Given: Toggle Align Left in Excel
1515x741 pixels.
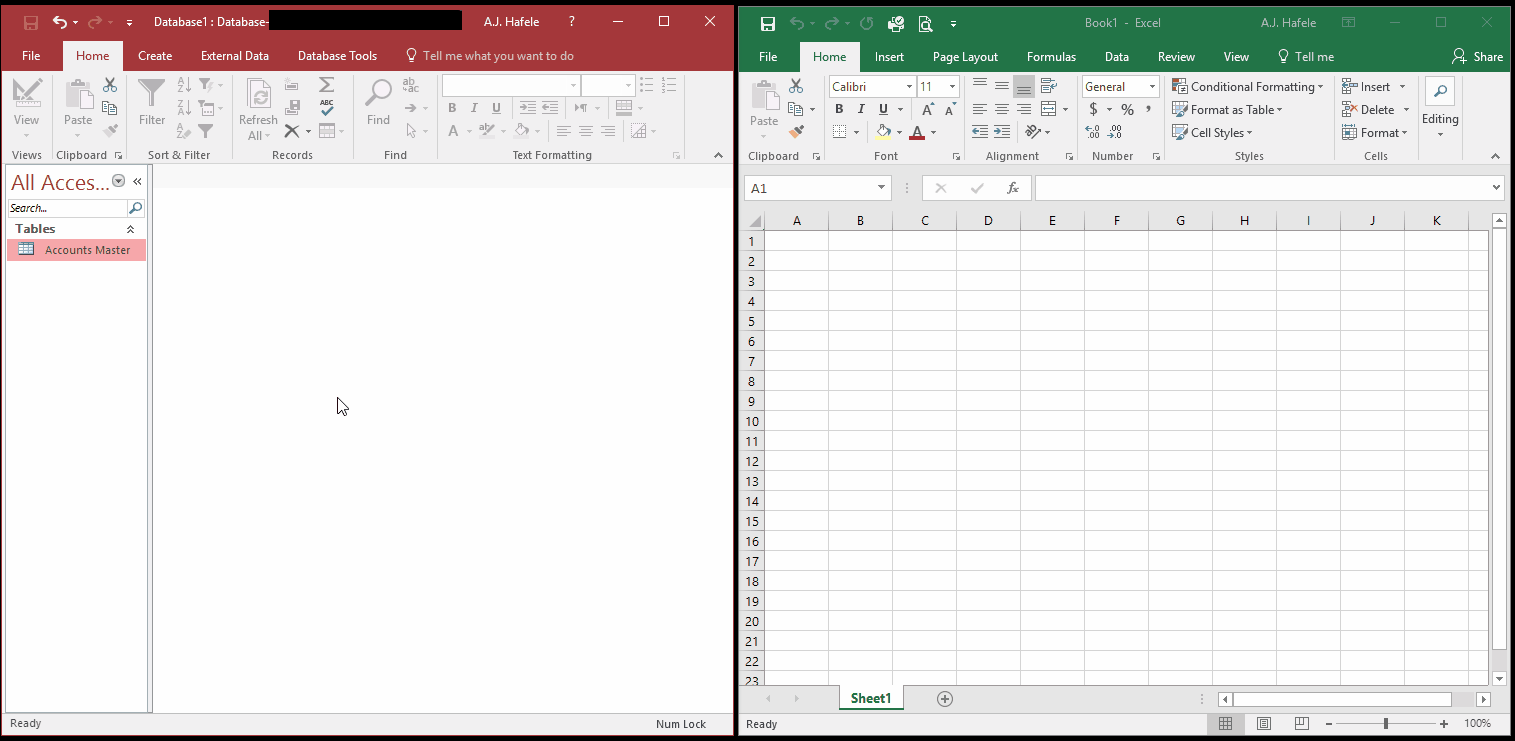Looking at the screenshot, I should pyautogui.click(x=980, y=109).
